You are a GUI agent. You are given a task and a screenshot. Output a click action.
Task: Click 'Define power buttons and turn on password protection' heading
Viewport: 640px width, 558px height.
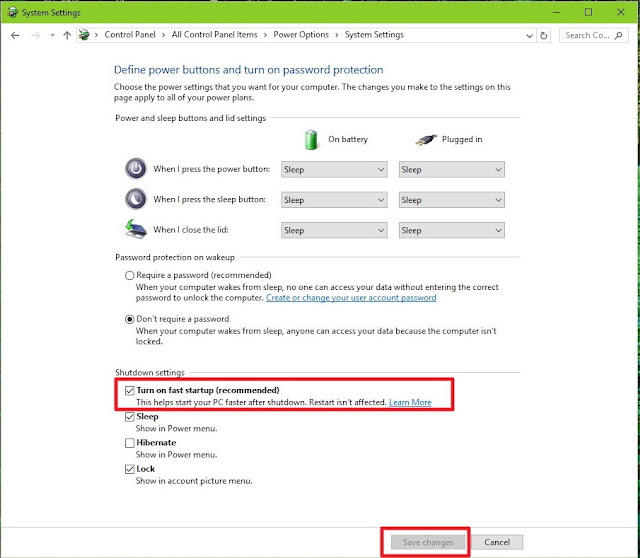pyautogui.click(x=249, y=70)
